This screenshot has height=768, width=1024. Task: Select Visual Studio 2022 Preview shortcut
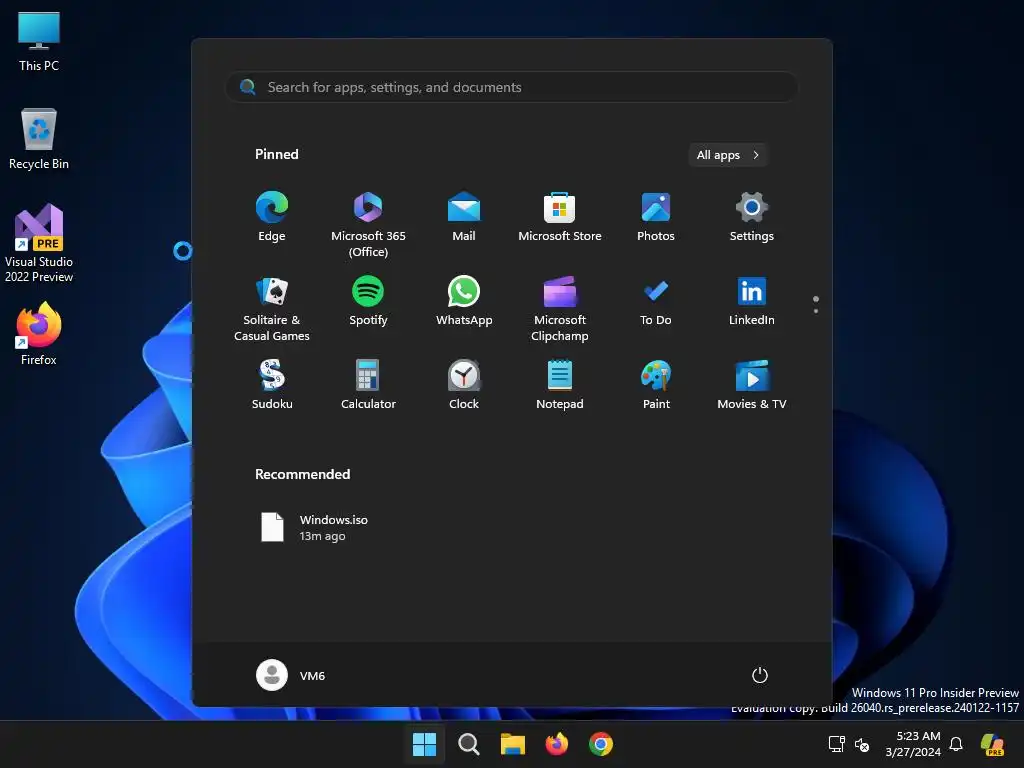point(39,243)
